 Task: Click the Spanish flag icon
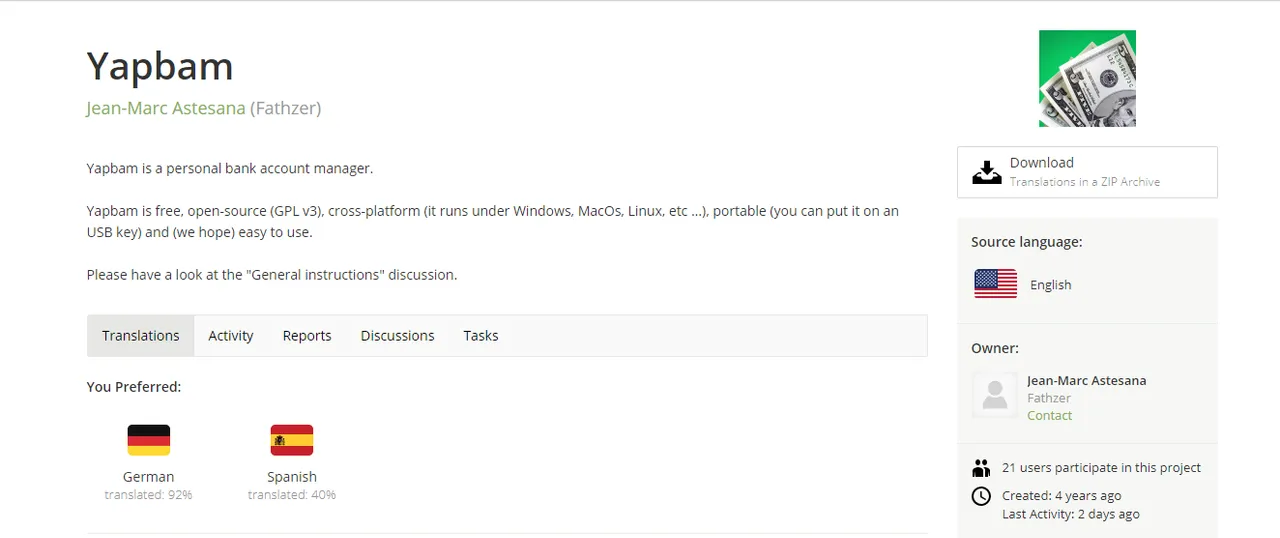tap(291, 440)
